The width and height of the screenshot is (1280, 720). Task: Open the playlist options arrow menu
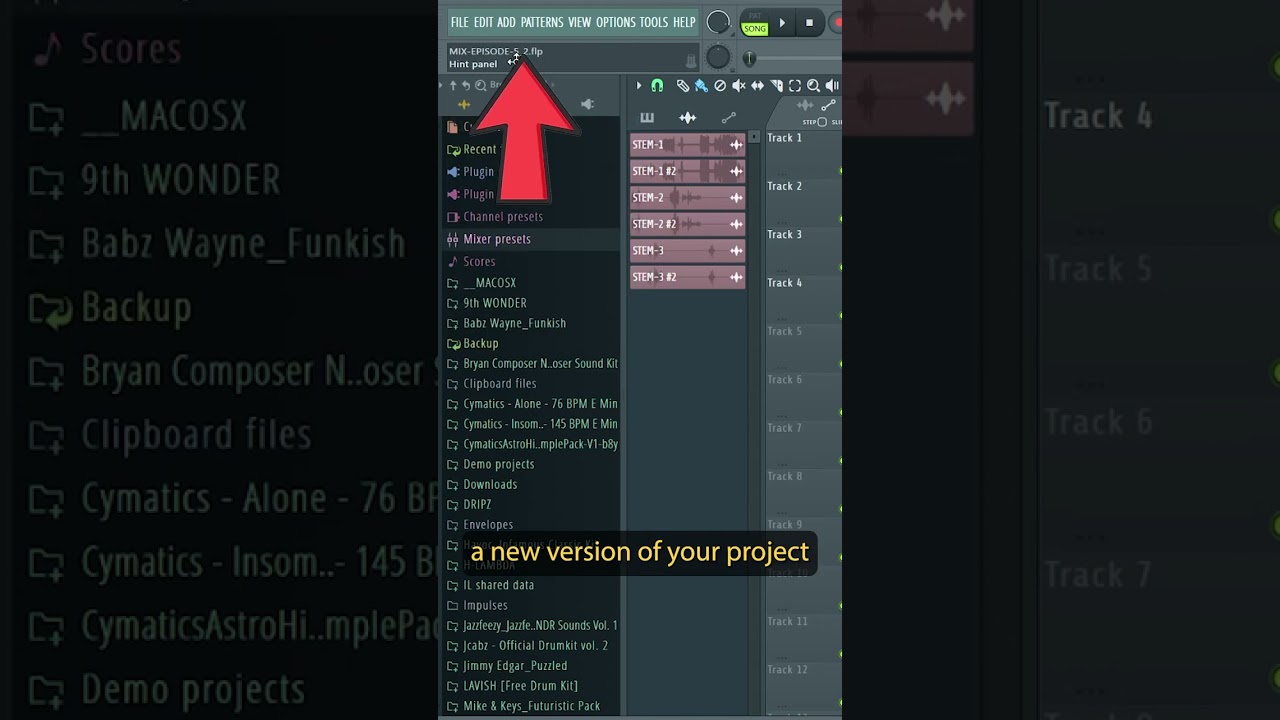click(639, 86)
